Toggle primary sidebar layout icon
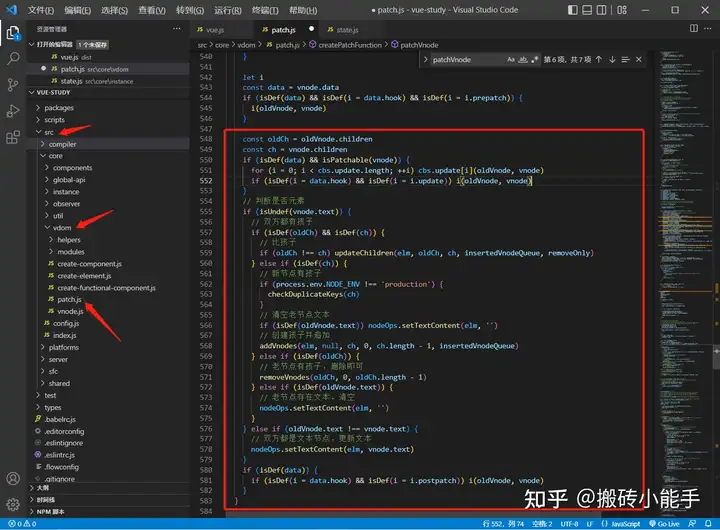The height and width of the screenshot is (530, 720). pyautogui.click(x=573, y=10)
